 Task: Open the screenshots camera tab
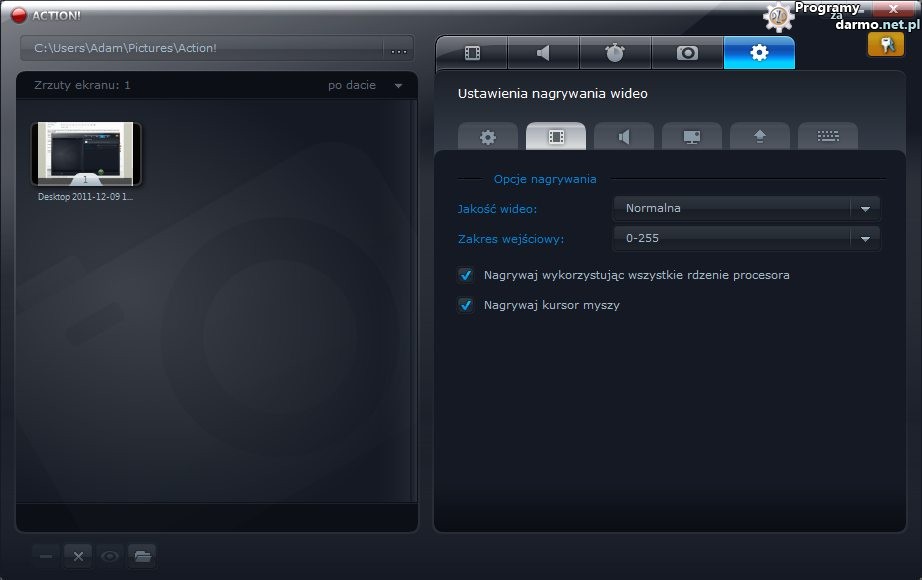[688, 53]
